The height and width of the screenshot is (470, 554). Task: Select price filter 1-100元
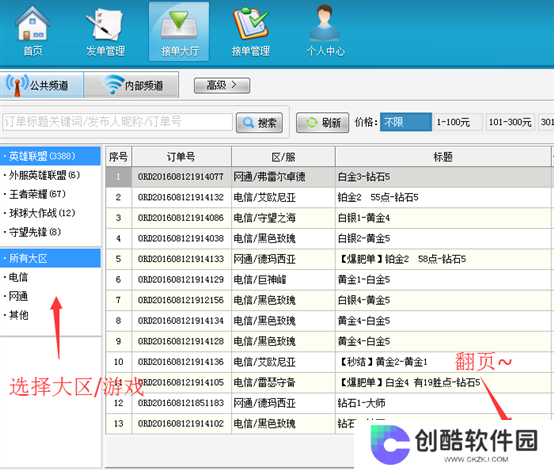pos(458,122)
